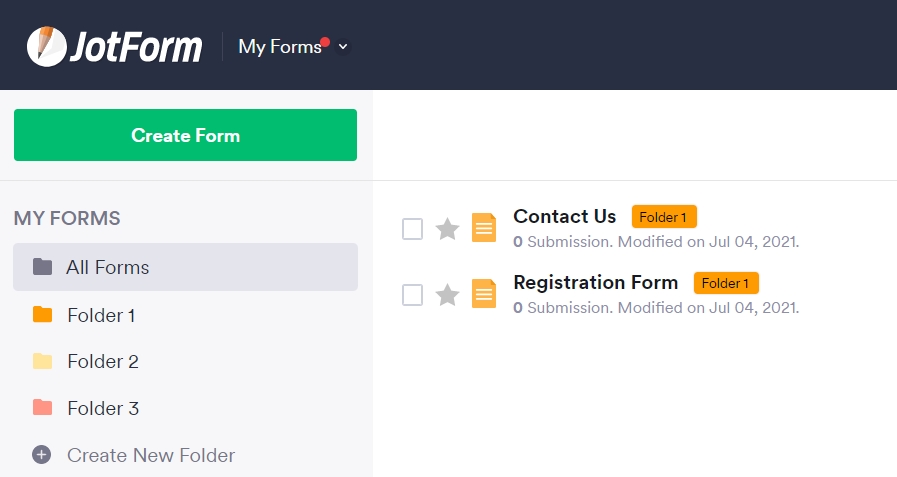Click the red Folder 3 folder icon
Image resolution: width=897 pixels, height=477 pixels.
coord(42,408)
